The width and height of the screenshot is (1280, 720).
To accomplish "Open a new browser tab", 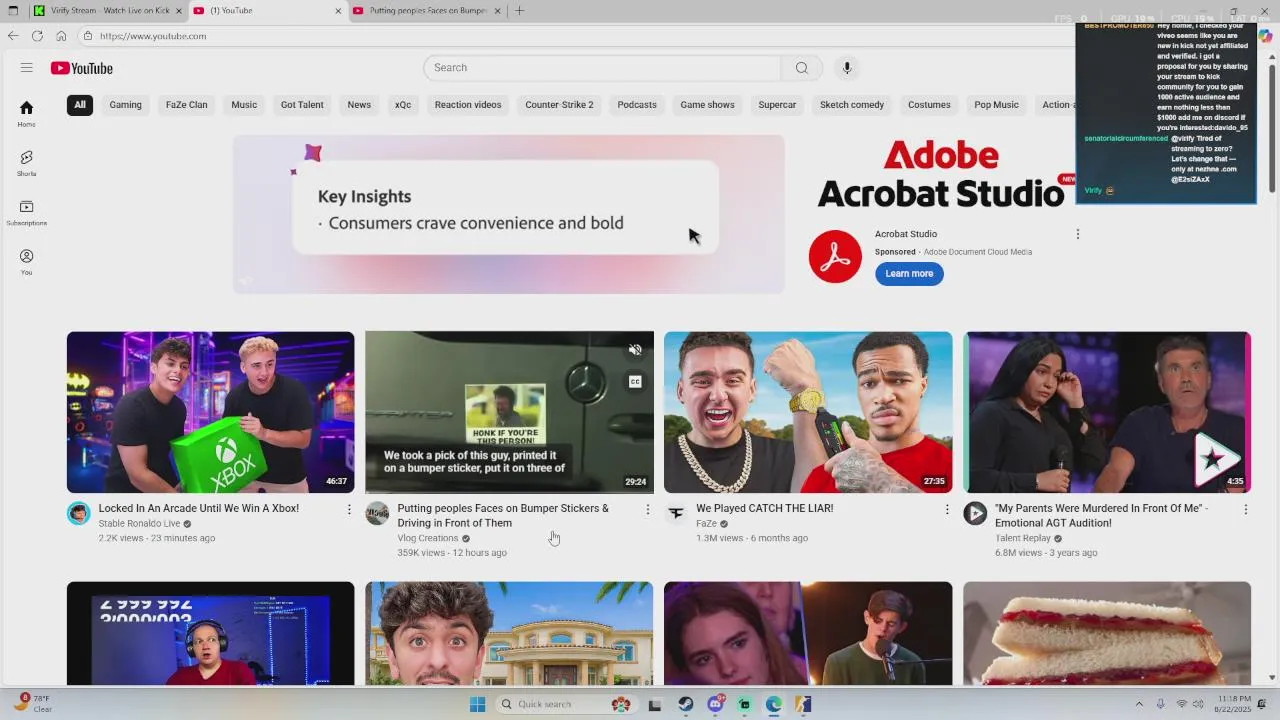I will [x=520, y=11].
